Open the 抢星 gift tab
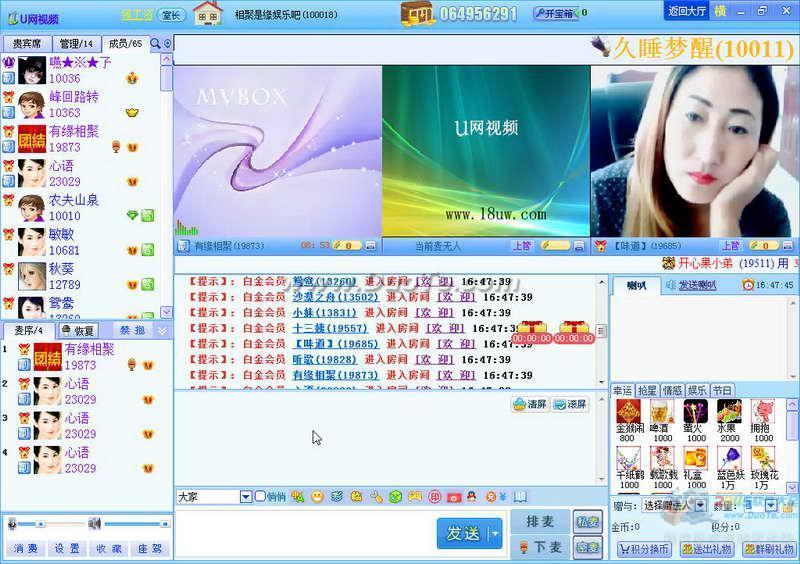The width and height of the screenshot is (800, 564). pos(647,390)
